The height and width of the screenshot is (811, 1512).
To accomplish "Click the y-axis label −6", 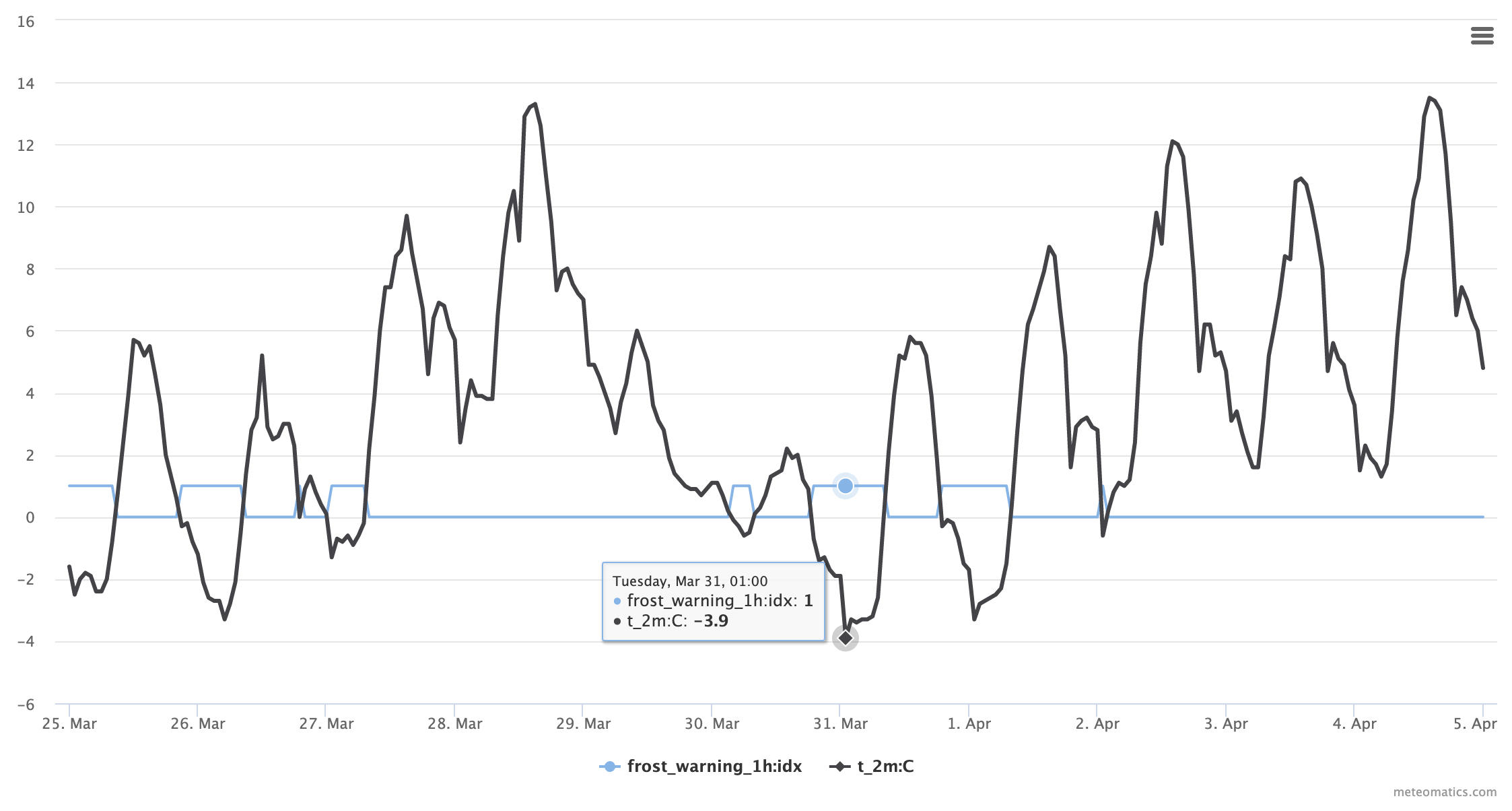I will 26,705.
